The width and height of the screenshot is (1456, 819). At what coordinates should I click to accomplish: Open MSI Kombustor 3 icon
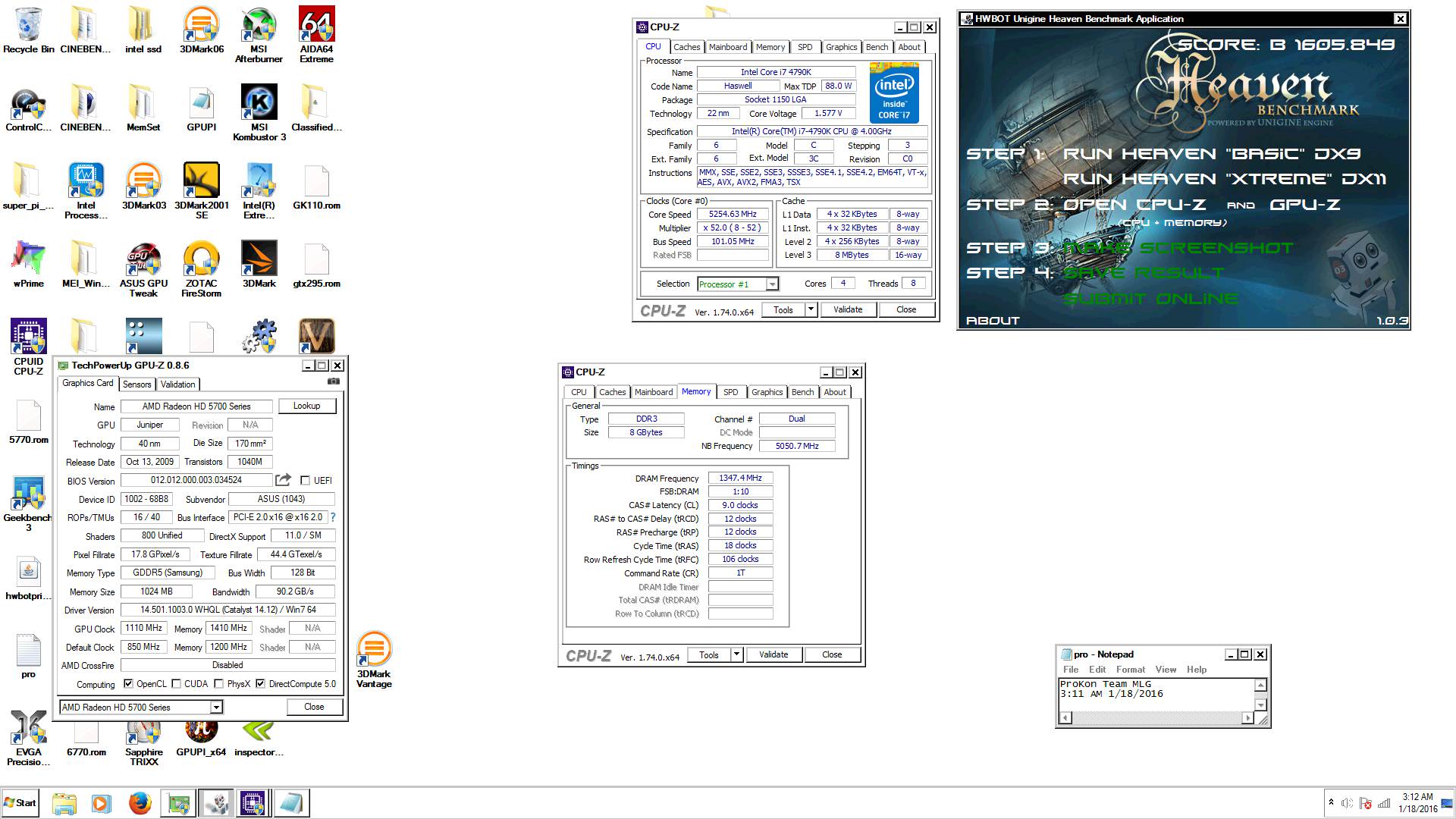[259, 112]
